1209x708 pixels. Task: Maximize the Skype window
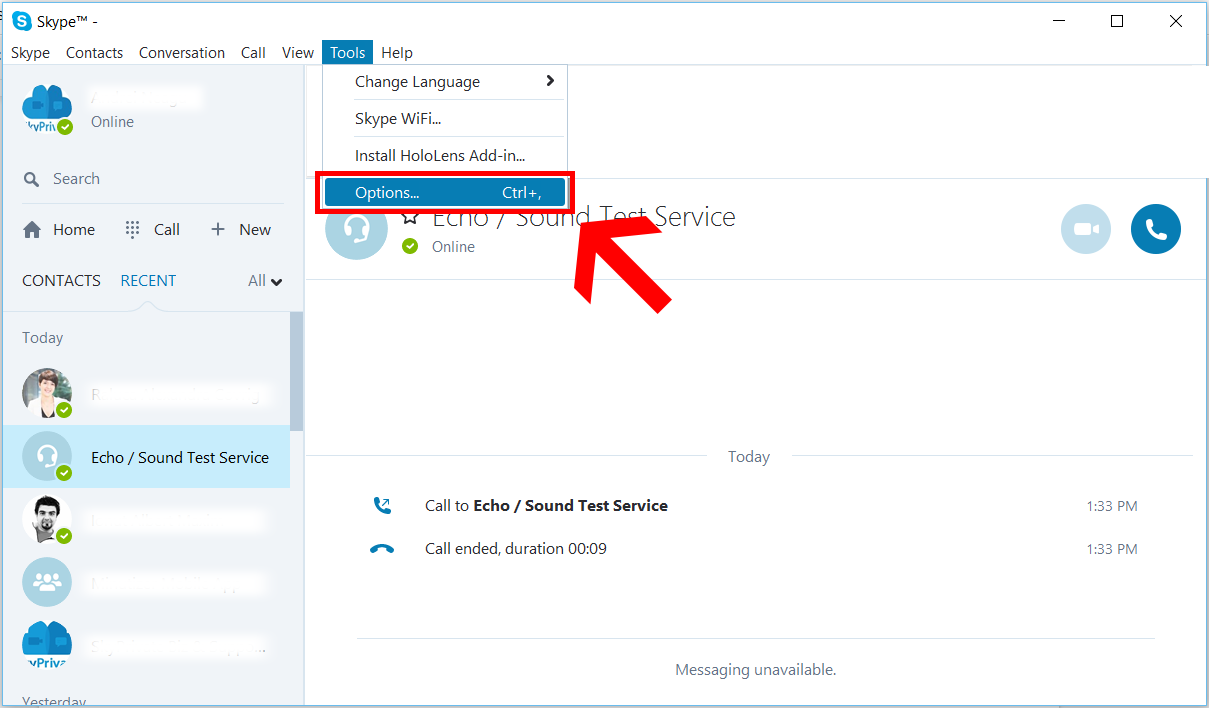(1117, 21)
